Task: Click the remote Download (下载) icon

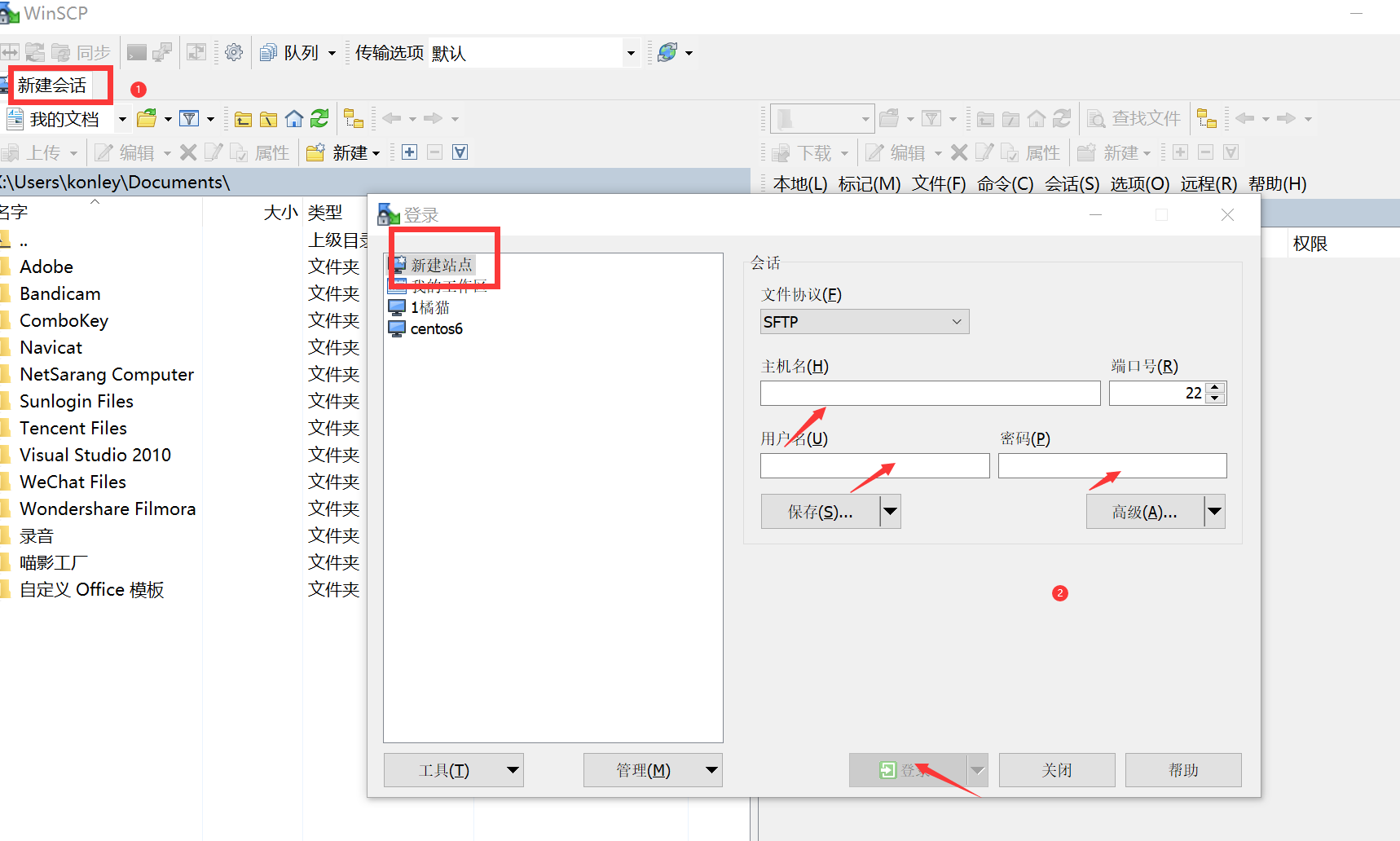Action: (781, 152)
